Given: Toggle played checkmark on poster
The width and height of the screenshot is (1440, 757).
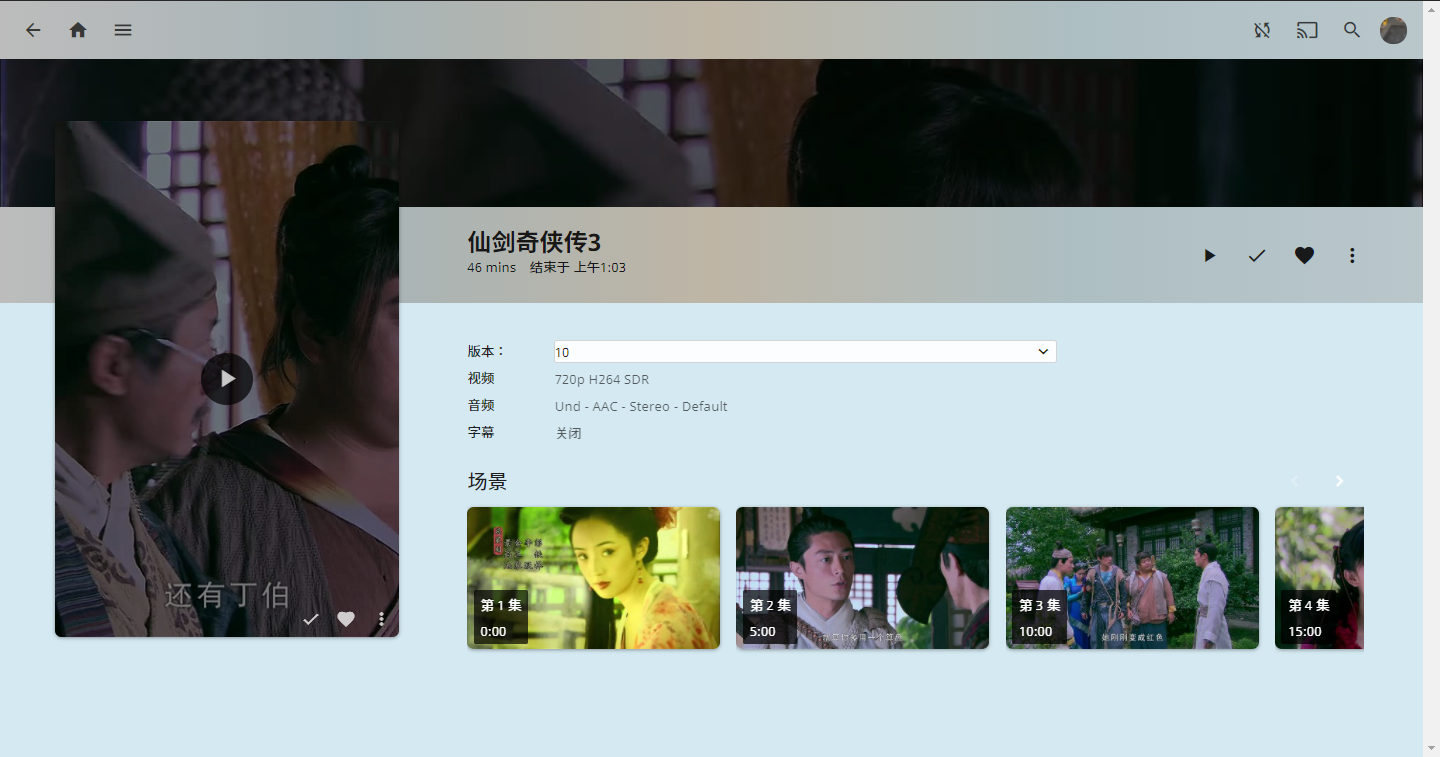Looking at the screenshot, I should coord(310,619).
